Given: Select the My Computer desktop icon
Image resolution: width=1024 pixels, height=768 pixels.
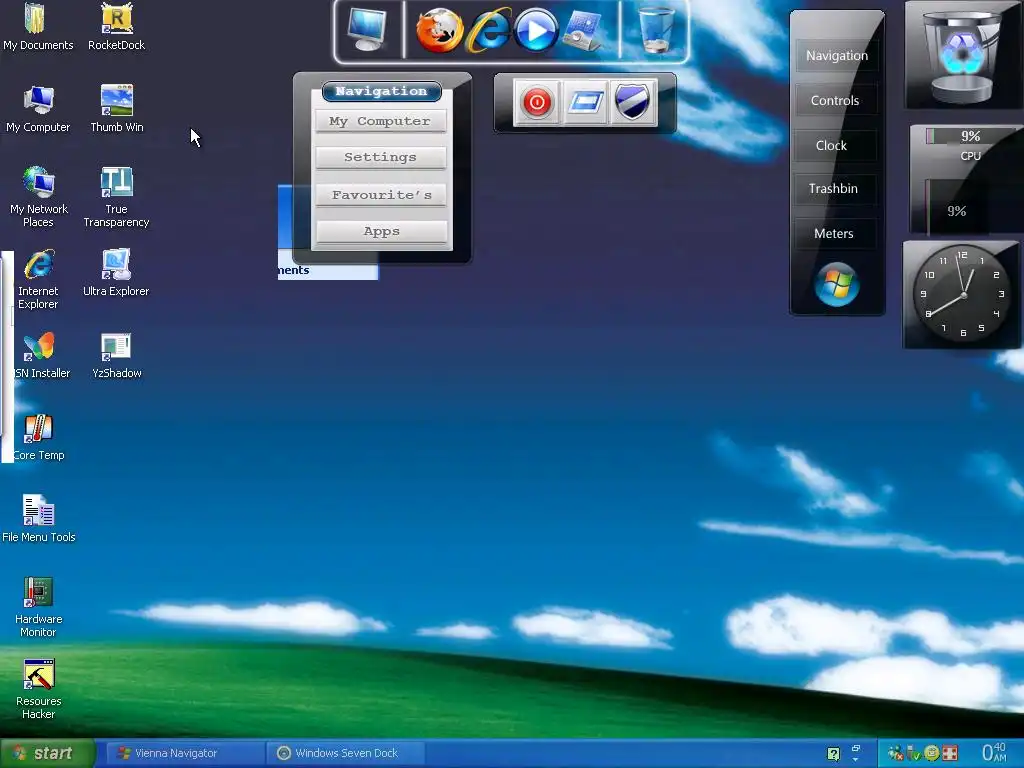Looking at the screenshot, I should tap(38, 109).
